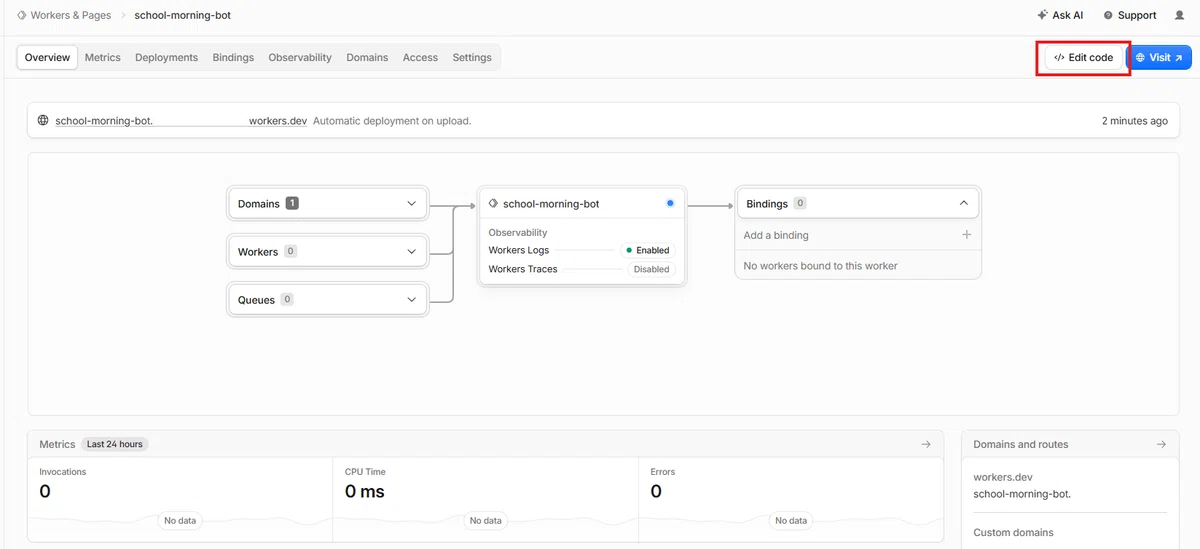Click the globe icon beside the workers.dev URL
The image size is (1200, 549).
pos(43,121)
